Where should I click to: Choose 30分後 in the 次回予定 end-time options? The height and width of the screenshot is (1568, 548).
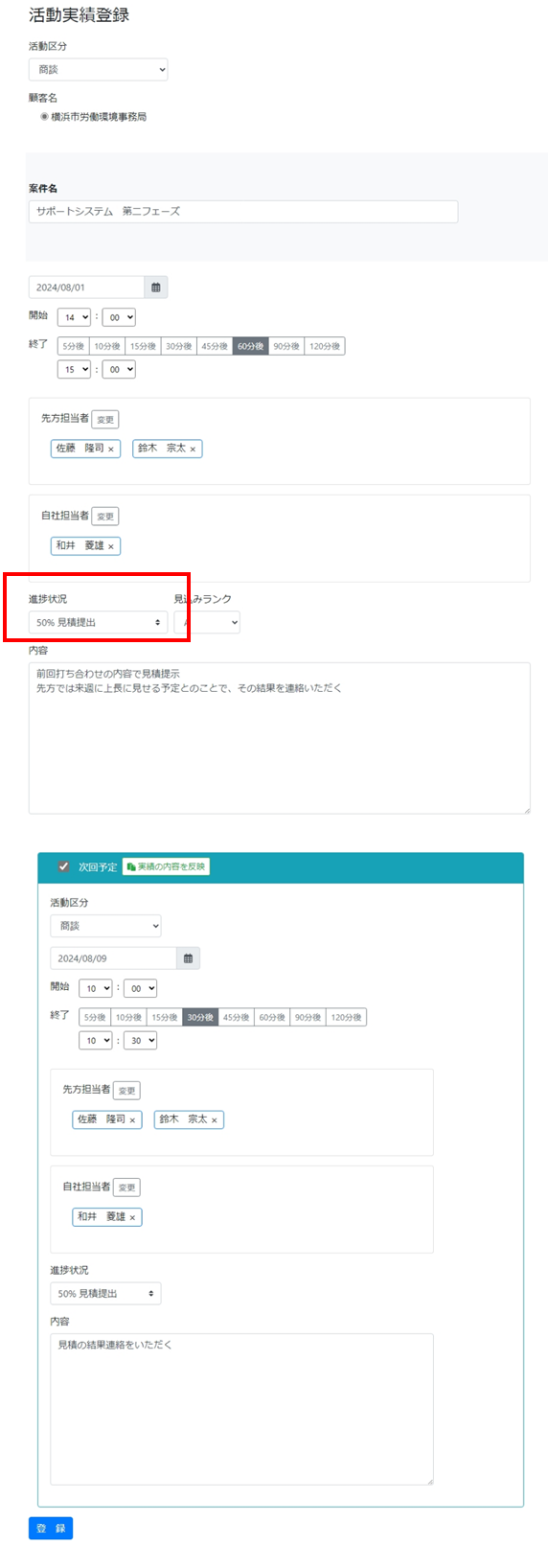[200, 1017]
